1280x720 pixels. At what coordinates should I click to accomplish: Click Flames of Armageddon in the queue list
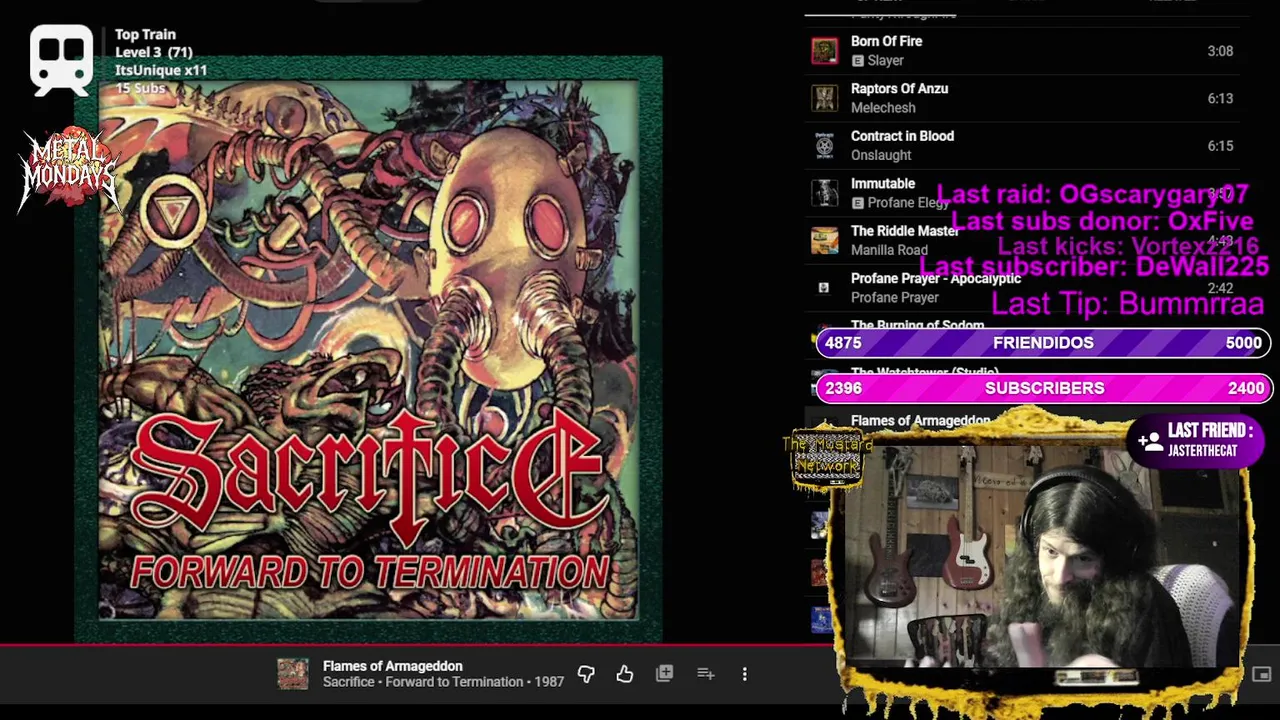click(x=920, y=421)
